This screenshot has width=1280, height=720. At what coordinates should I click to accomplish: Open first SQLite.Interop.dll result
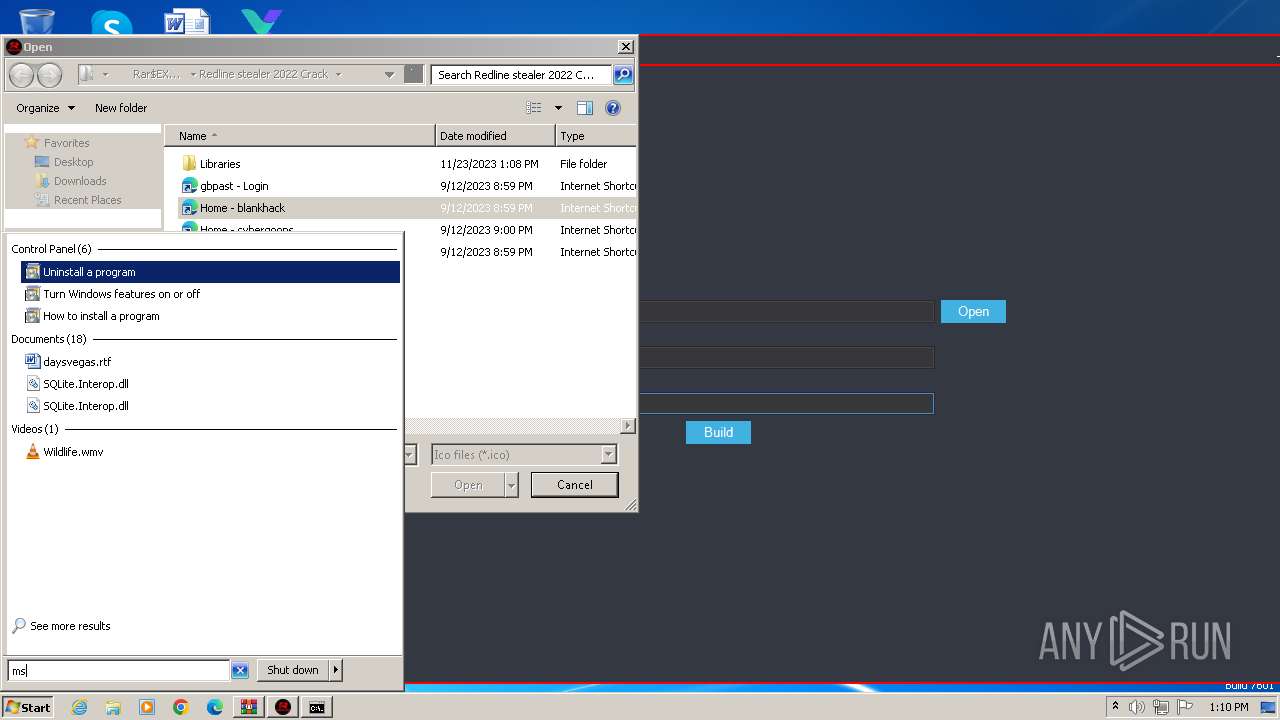point(210,384)
